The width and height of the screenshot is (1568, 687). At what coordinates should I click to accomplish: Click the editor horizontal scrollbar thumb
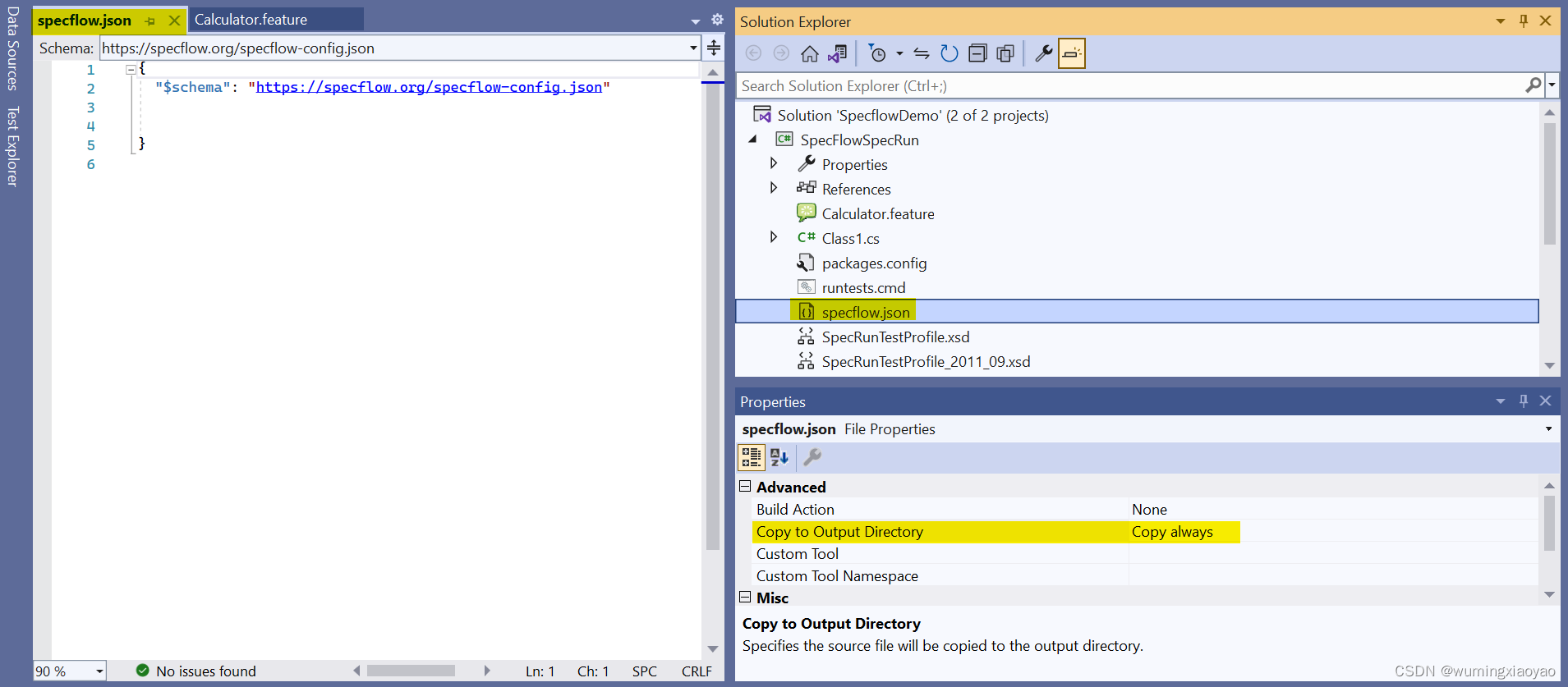tap(411, 671)
